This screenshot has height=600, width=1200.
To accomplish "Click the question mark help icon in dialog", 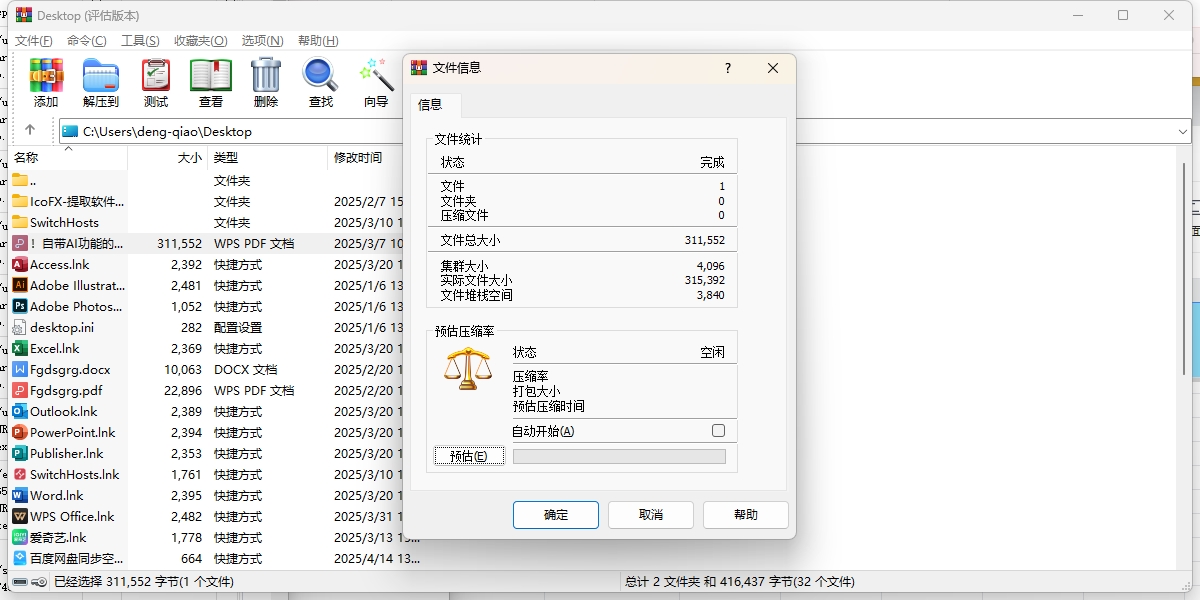I will (x=727, y=68).
